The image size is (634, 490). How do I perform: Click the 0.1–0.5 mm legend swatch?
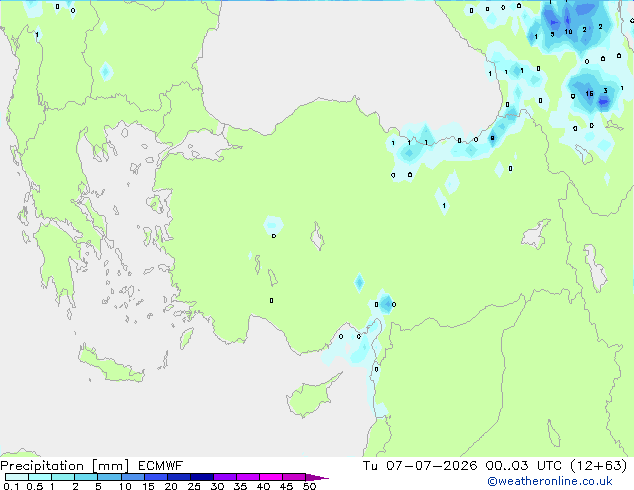[x=17, y=477]
